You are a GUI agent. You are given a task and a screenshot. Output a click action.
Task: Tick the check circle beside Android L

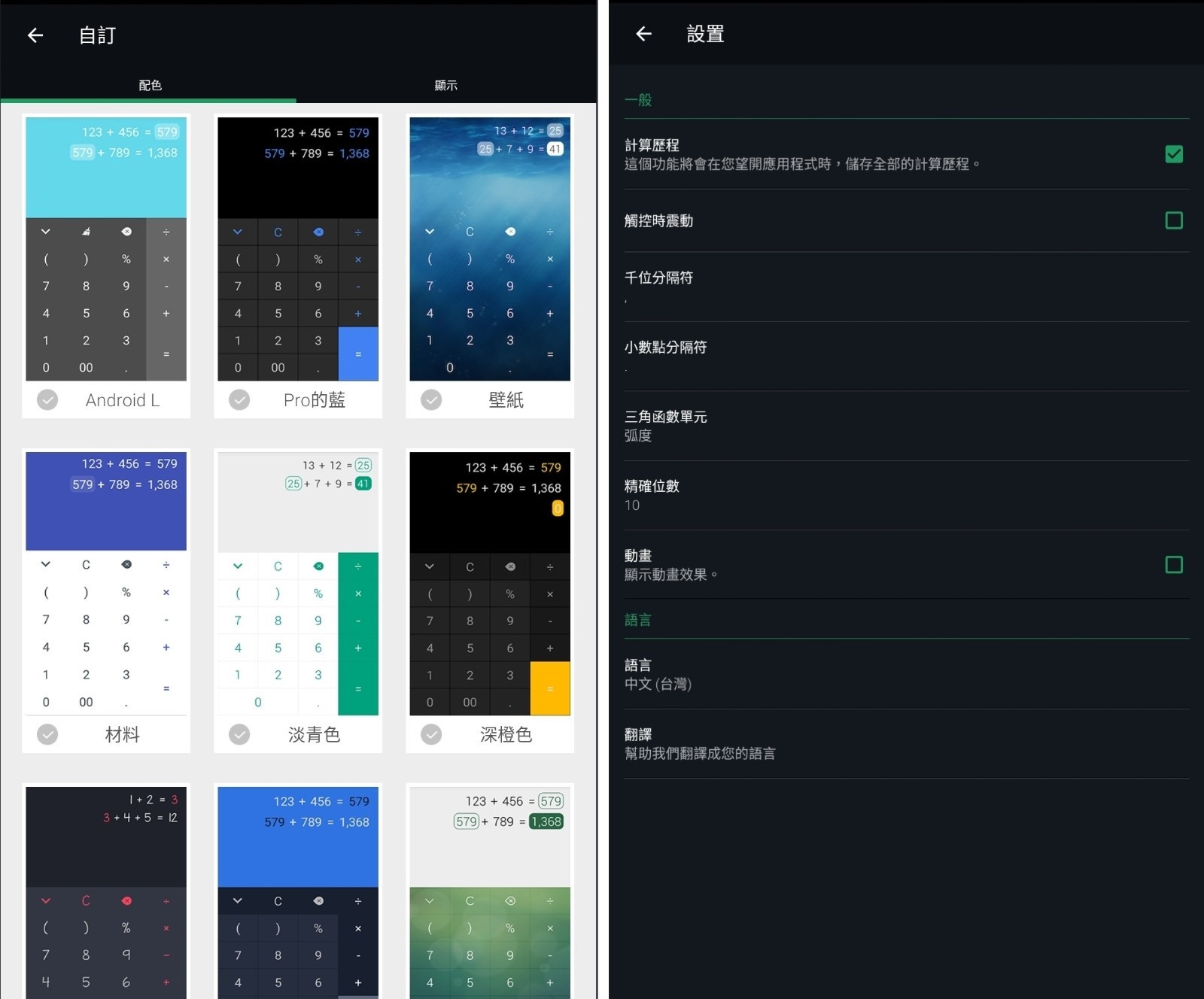47,399
